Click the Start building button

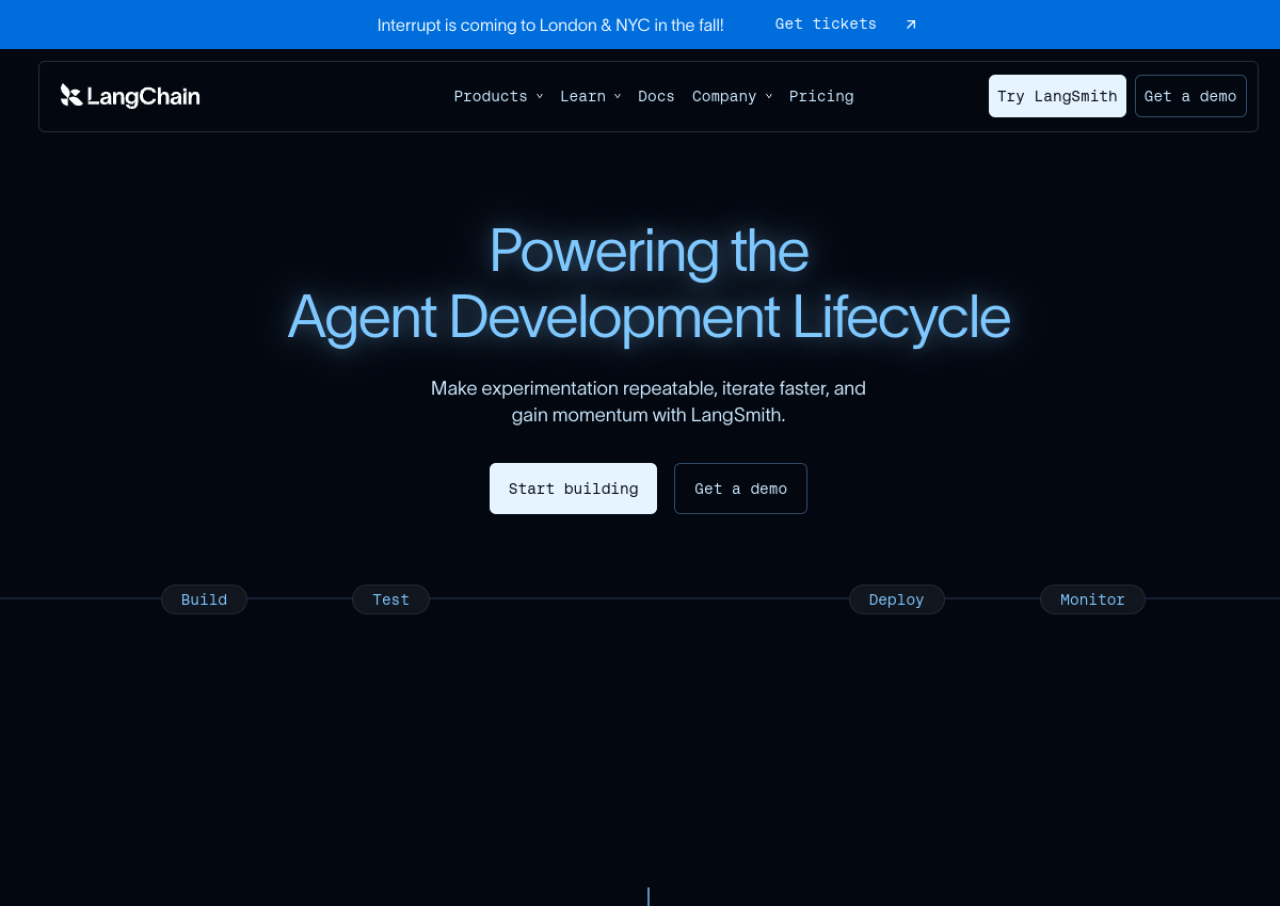pyautogui.click(x=573, y=488)
